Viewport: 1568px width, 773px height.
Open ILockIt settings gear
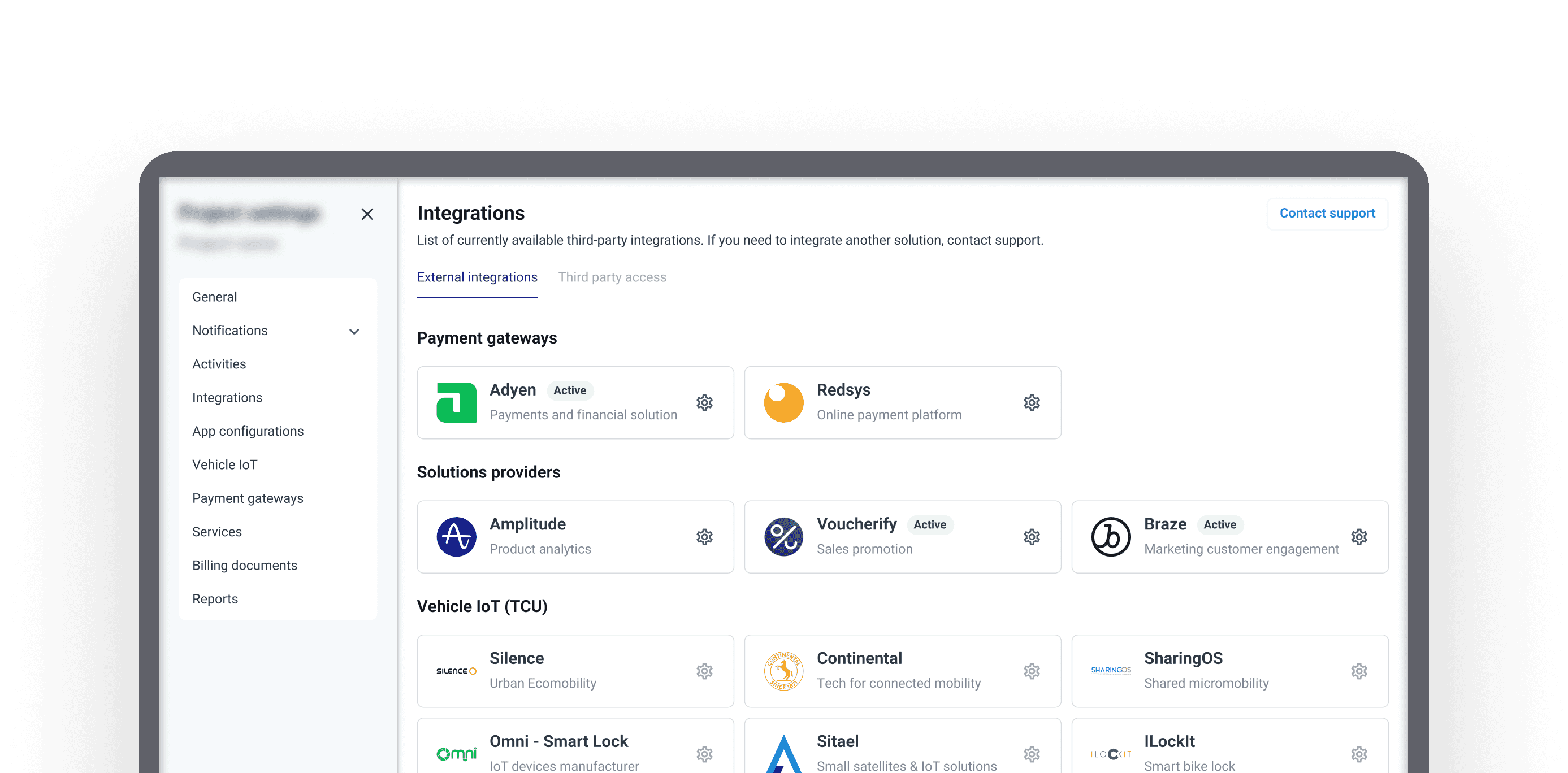(1359, 754)
